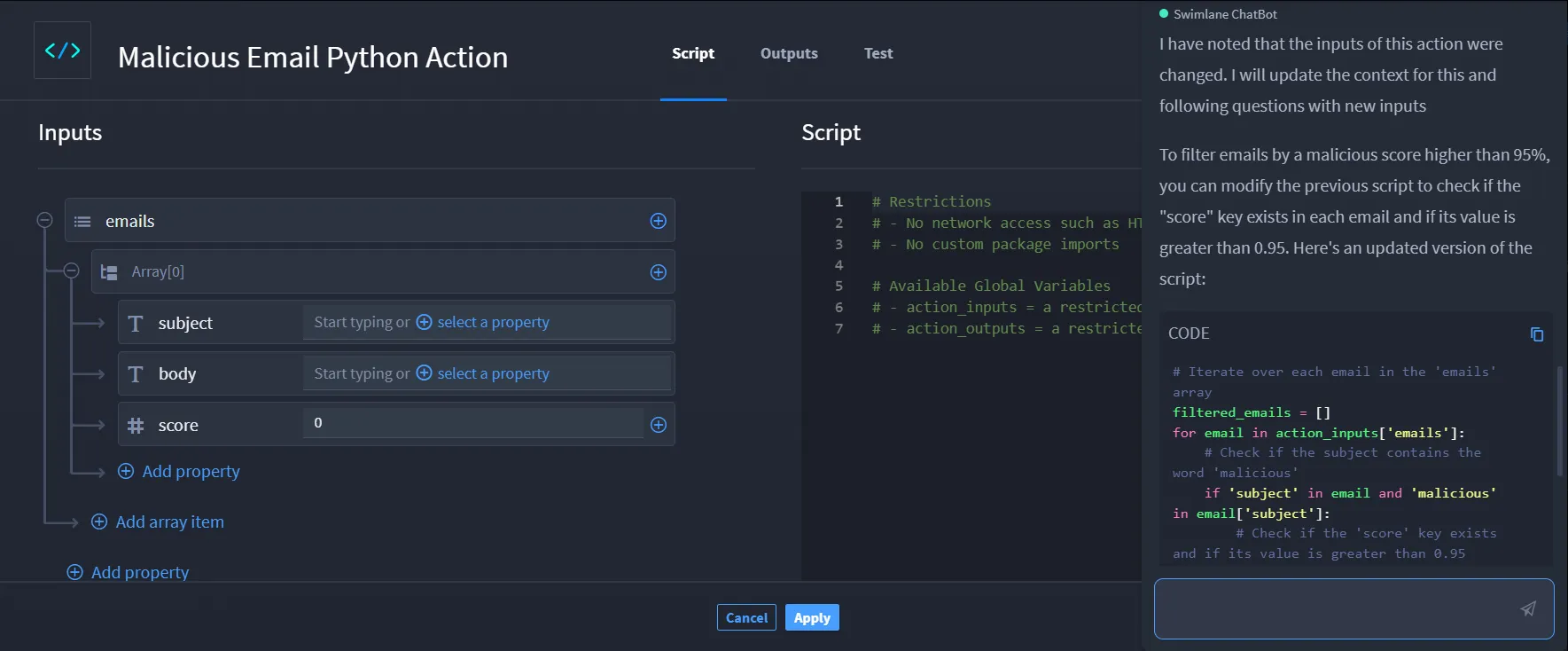Click the 'emails' input name
The image size is (1568, 651).
point(129,221)
